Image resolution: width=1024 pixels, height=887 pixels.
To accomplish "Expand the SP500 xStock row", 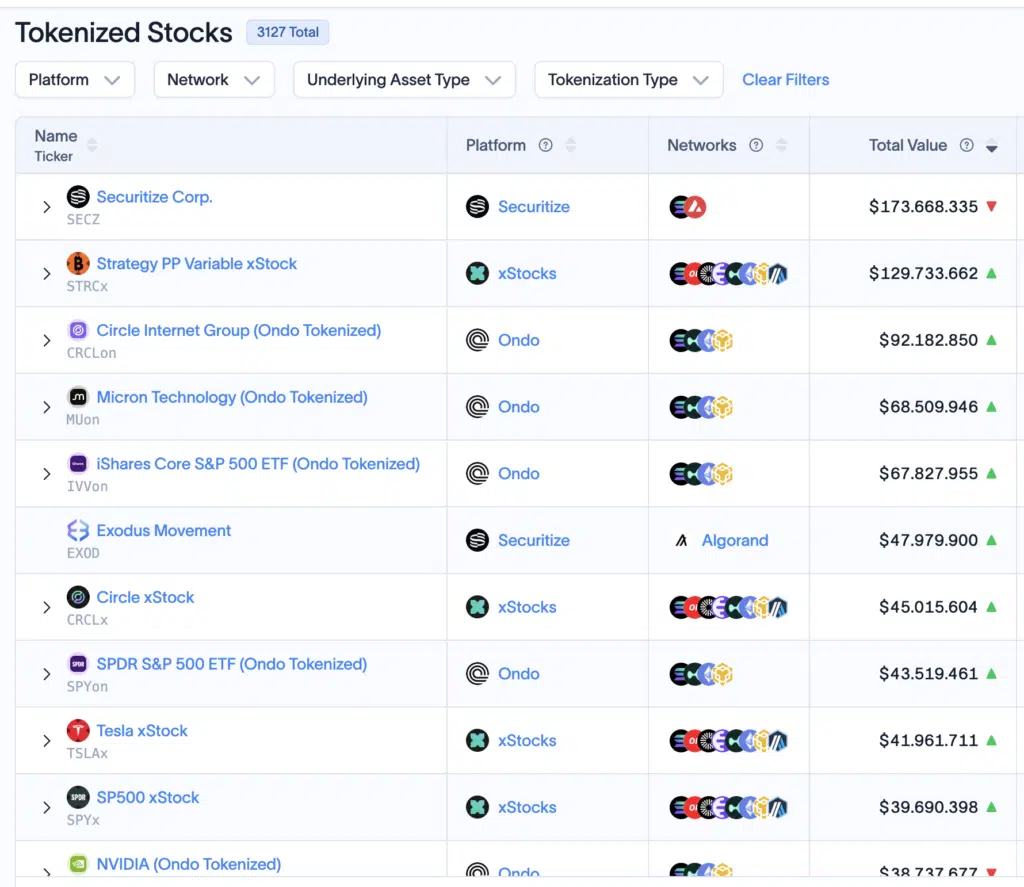I will click(46, 807).
